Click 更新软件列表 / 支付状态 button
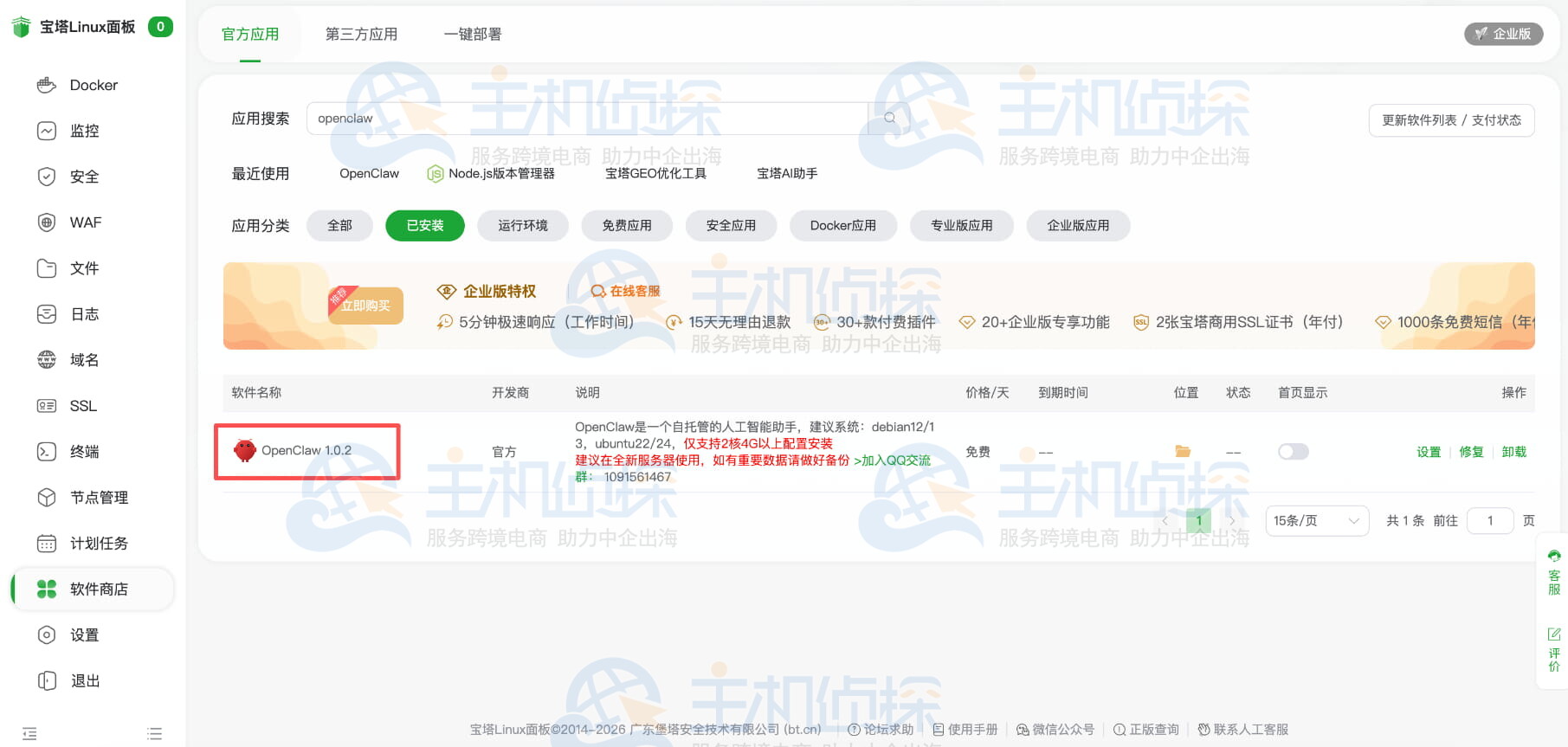Screen dimensions: 1568x747 [x=1451, y=120]
